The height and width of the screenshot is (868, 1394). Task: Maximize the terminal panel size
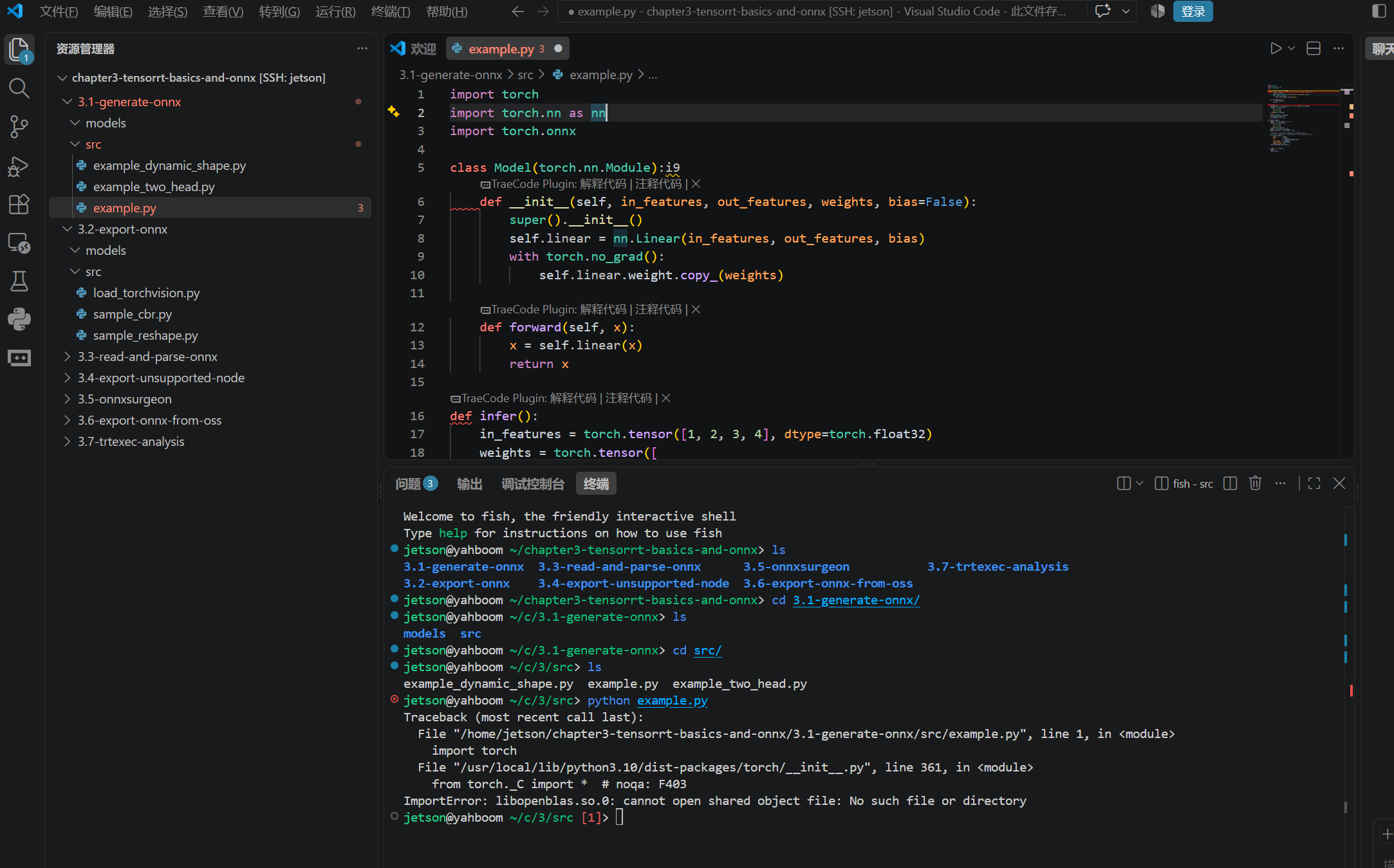[x=1314, y=483]
